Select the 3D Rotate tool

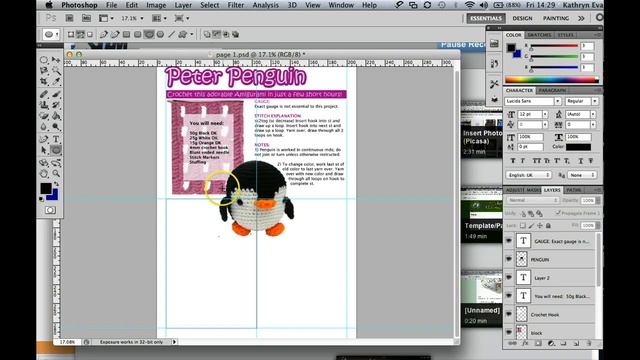pos(44,163)
